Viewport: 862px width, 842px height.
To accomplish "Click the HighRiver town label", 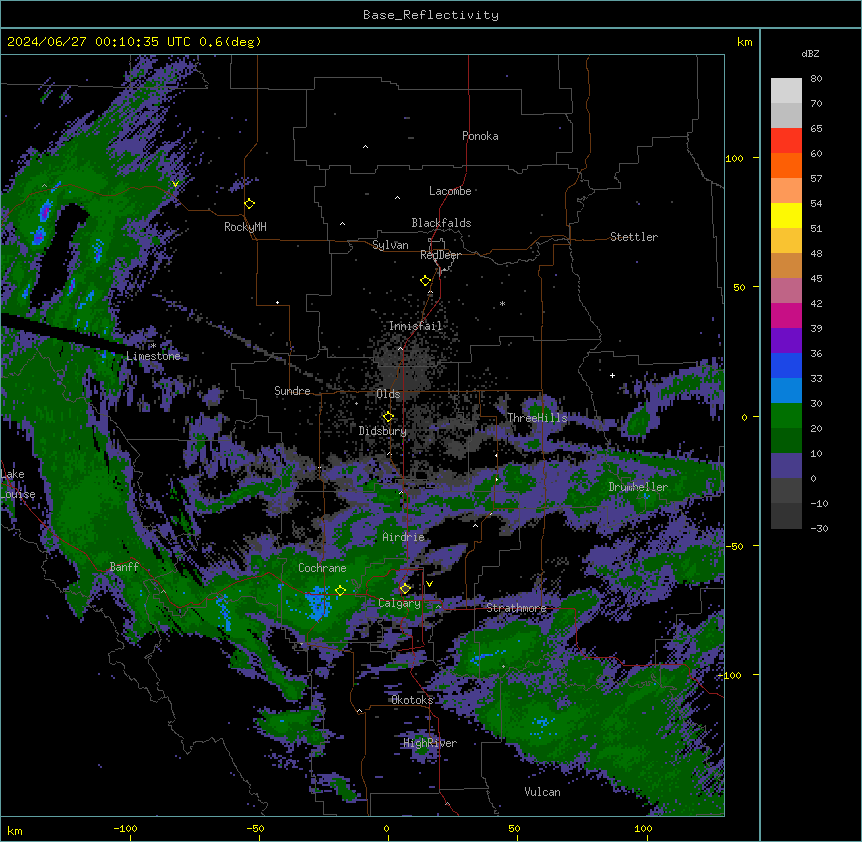I will [430, 743].
